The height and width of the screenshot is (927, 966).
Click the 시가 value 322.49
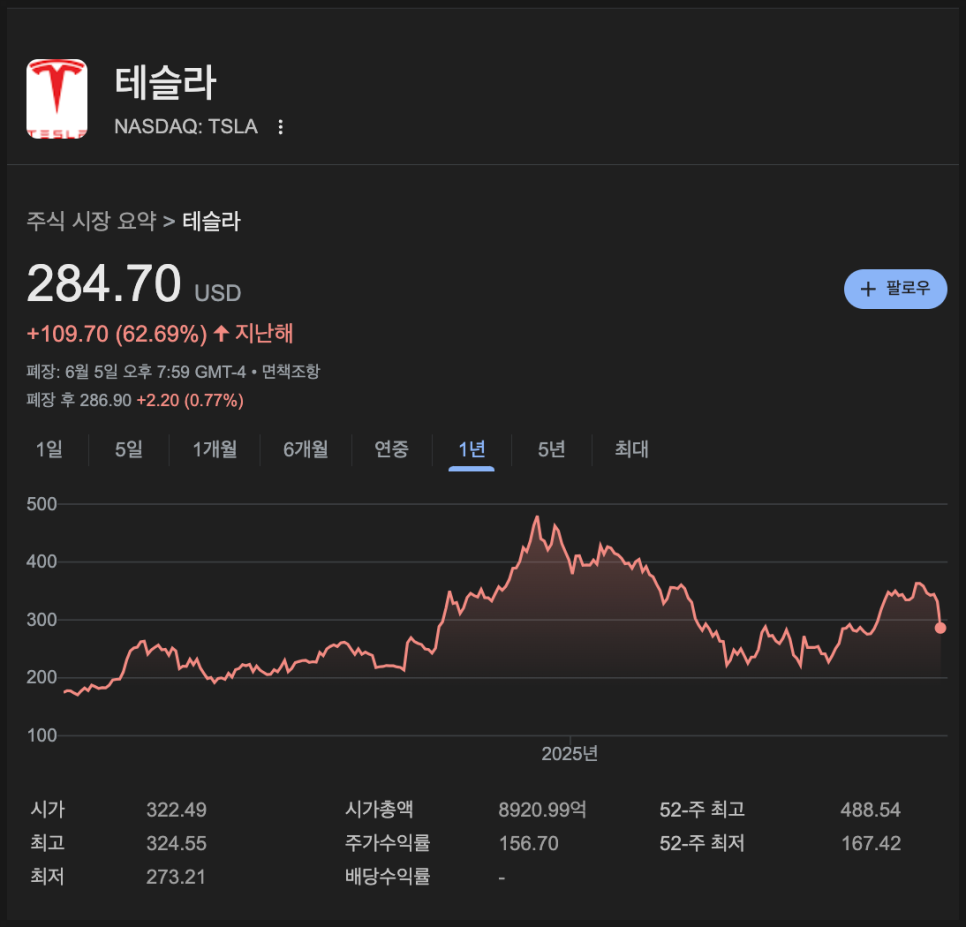pyautogui.click(x=176, y=809)
